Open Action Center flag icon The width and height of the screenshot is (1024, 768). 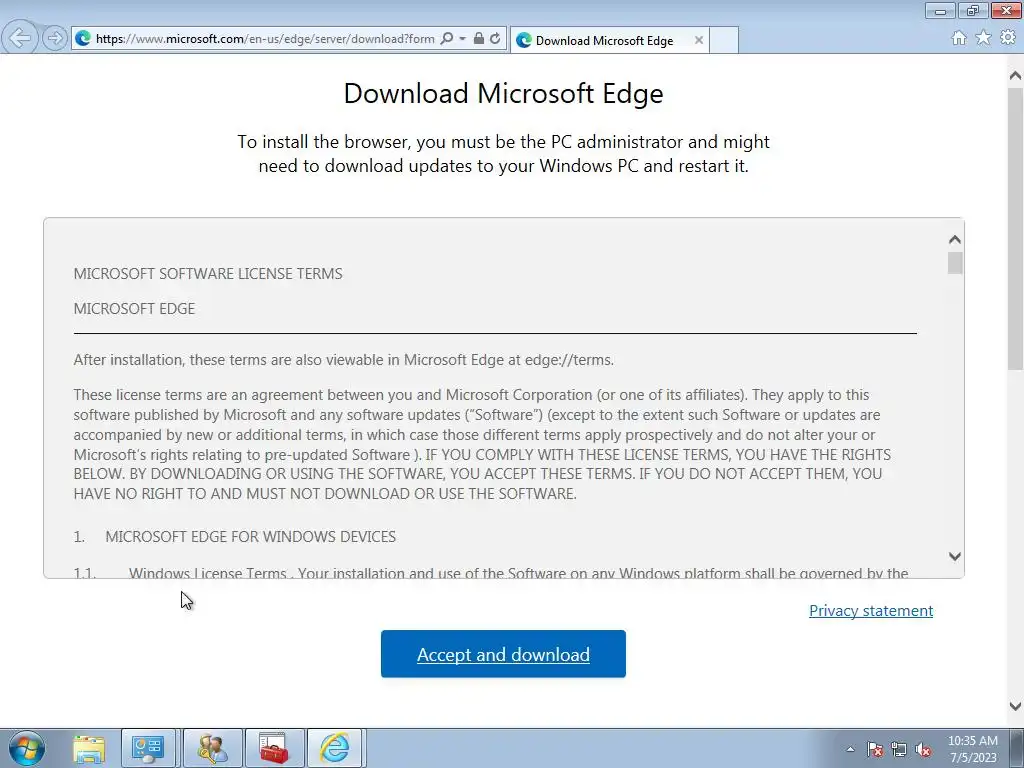pyautogui.click(x=875, y=749)
